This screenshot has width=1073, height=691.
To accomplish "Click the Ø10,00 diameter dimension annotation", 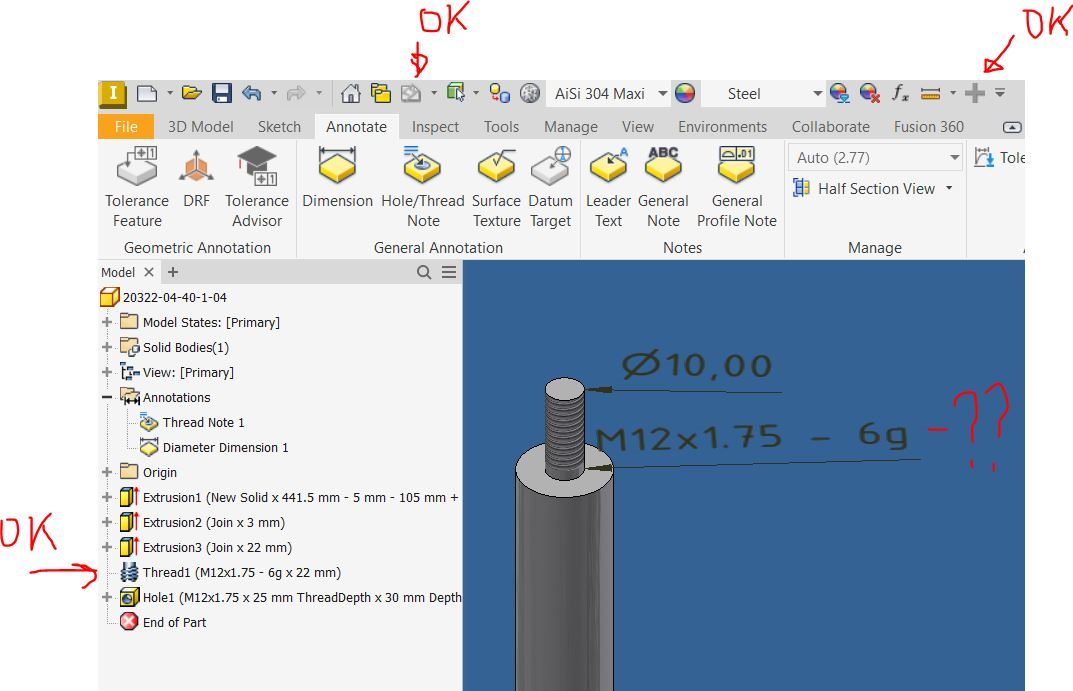I will point(697,365).
